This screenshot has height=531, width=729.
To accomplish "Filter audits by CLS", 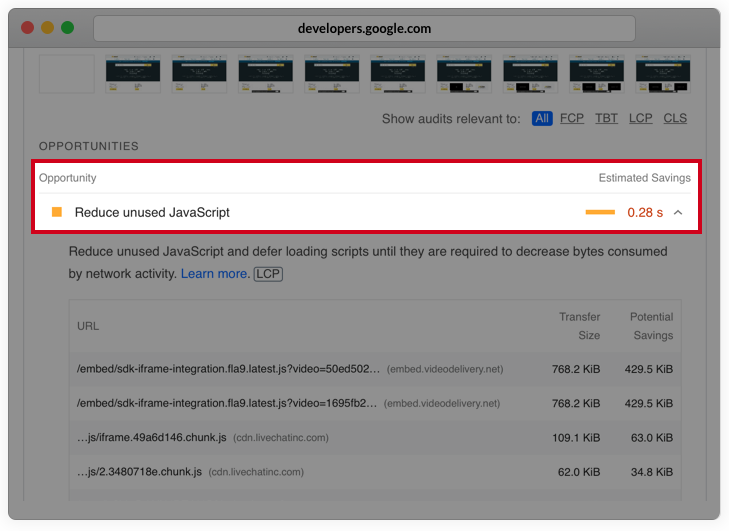I will (x=675, y=119).
